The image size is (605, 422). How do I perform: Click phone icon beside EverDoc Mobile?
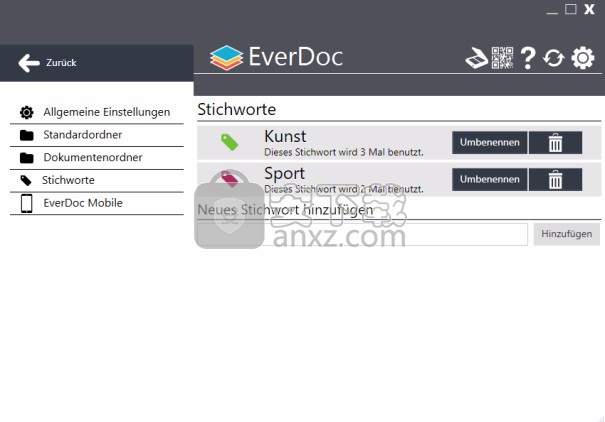tap(27, 203)
